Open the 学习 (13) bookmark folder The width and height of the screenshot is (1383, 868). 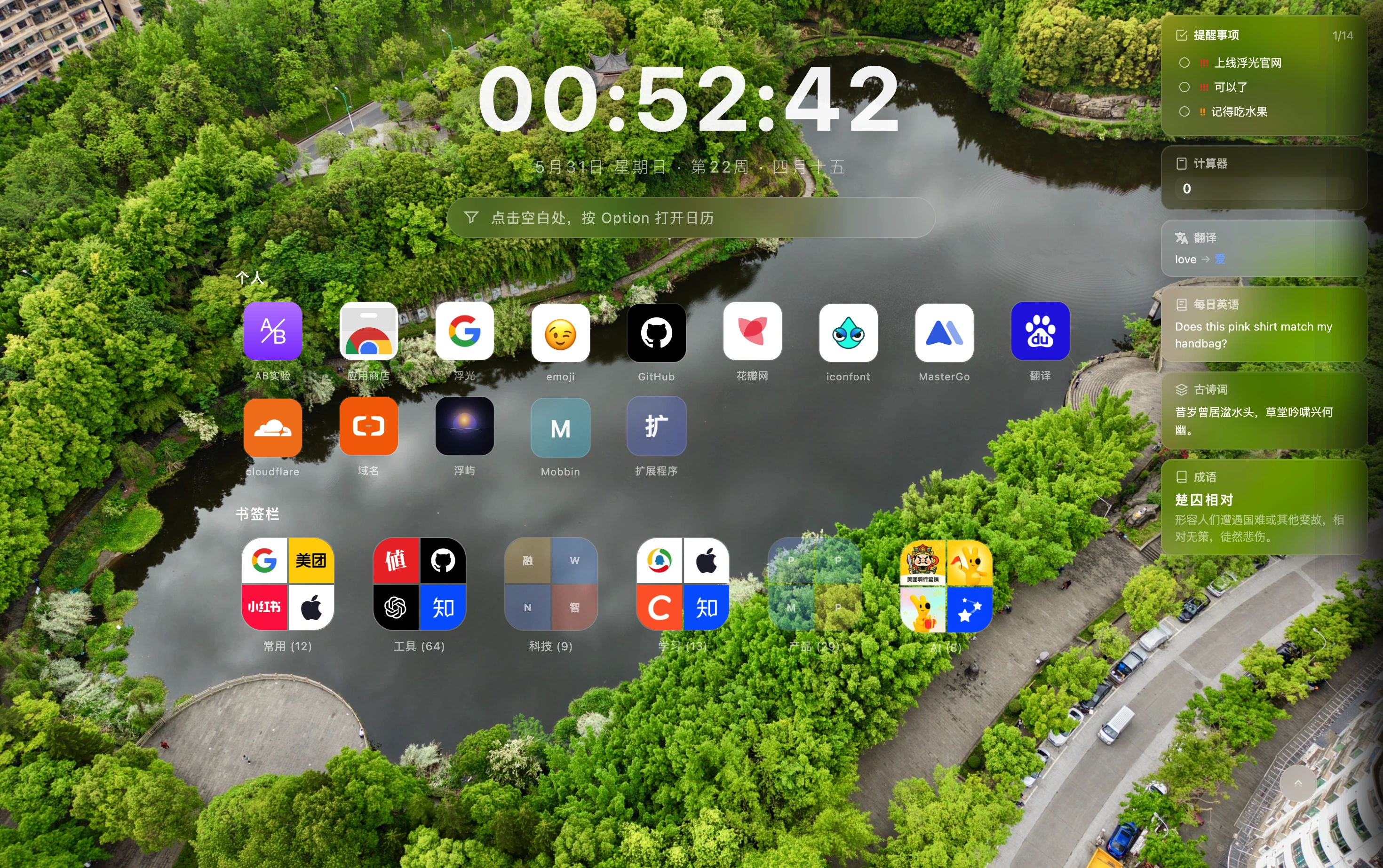683,584
